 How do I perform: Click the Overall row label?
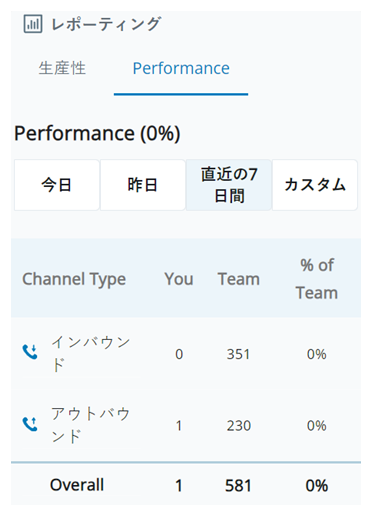point(77,485)
